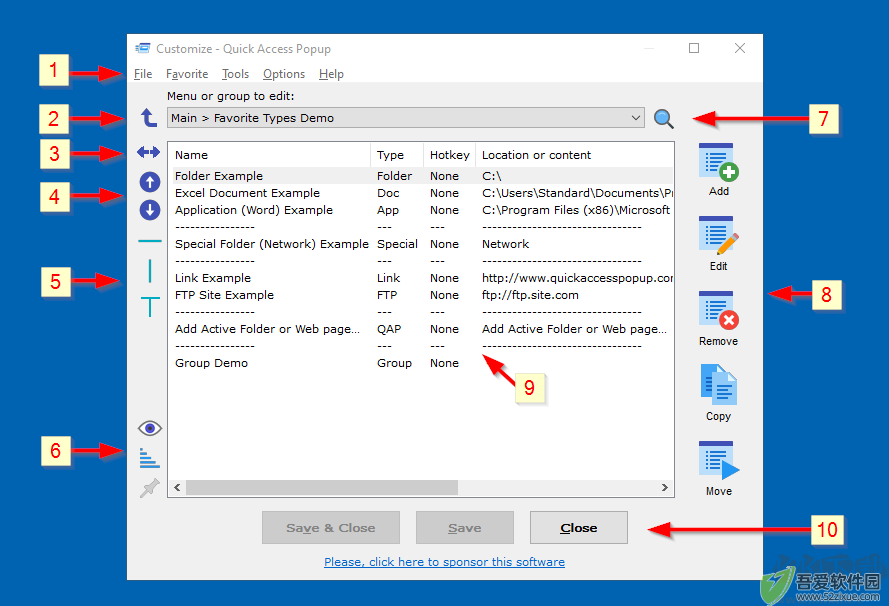This screenshot has height=606, width=889.
Task: Click the Hotkey column header
Action: click(x=449, y=155)
